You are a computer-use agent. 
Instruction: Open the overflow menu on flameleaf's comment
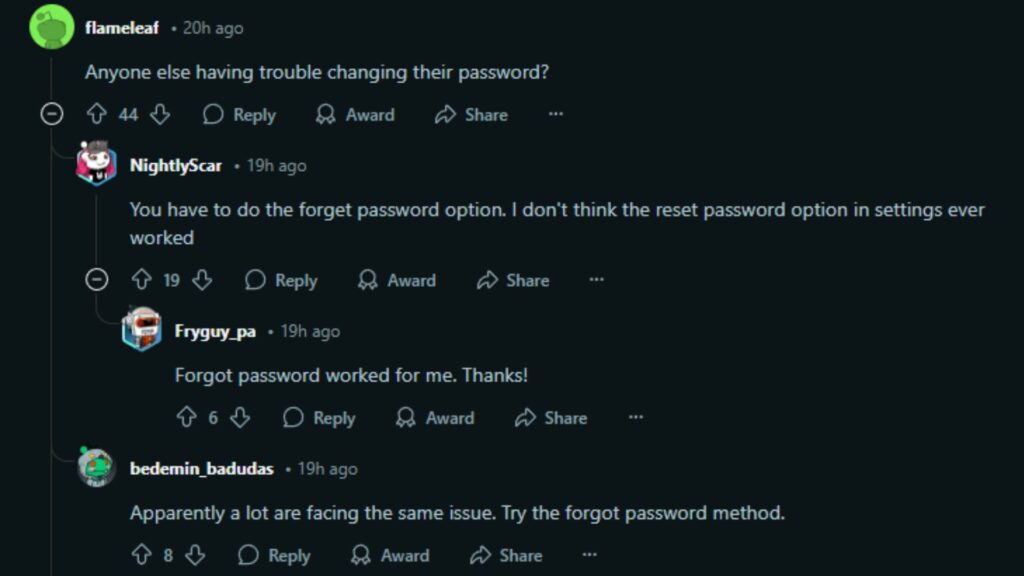click(555, 114)
